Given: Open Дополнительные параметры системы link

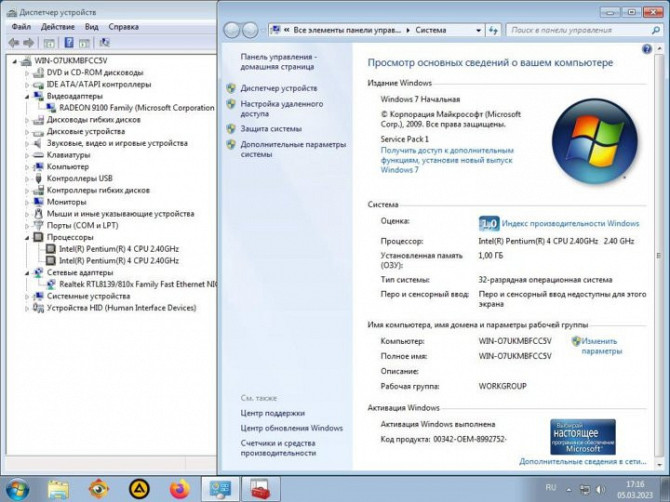Looking at the screenshot, I should [293, 150].
